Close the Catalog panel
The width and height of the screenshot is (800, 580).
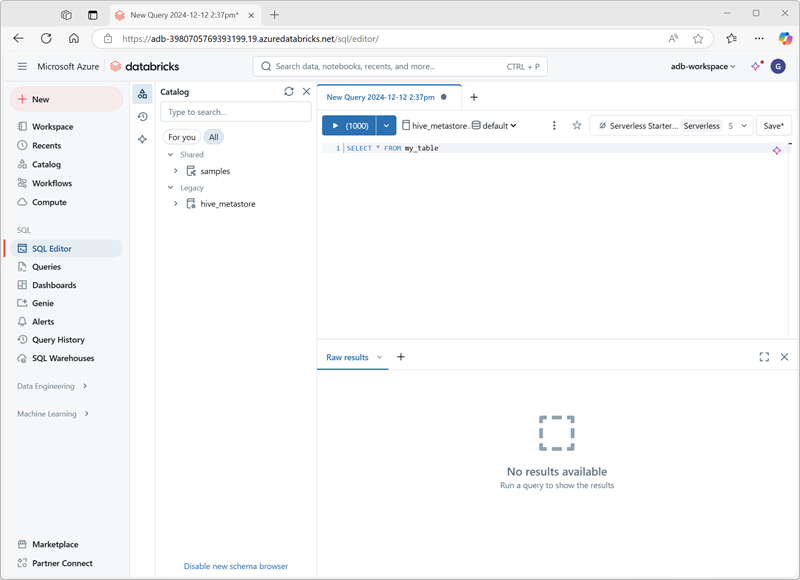tap(306, 91)
